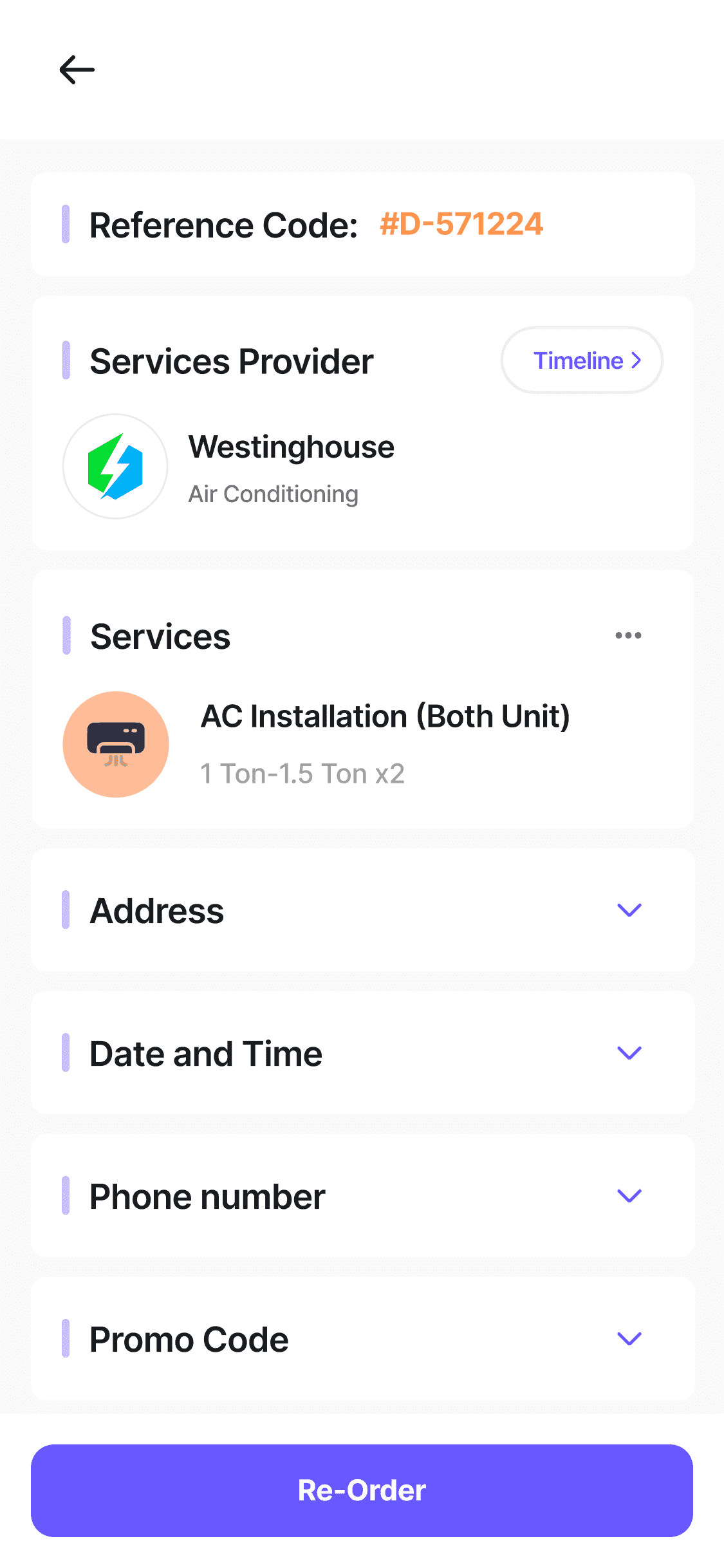
Task: Tap the 1 Ton-1.5 Ton x2 detail
Action: [302, 774]
